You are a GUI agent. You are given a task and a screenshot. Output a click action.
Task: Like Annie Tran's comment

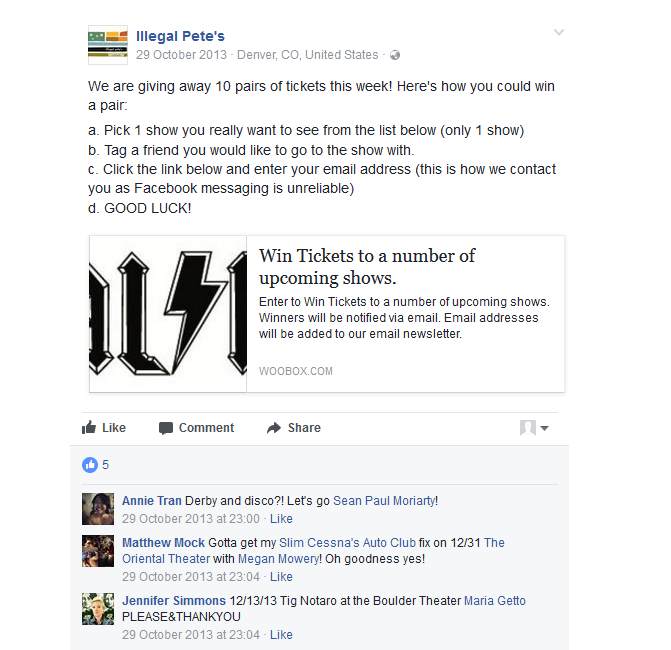click(281, 519)
